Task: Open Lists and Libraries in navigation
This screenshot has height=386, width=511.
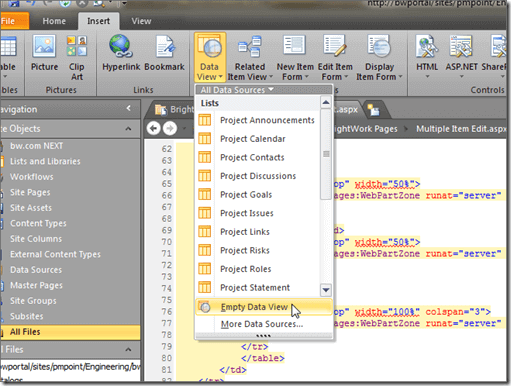Action: click(45, 161)
